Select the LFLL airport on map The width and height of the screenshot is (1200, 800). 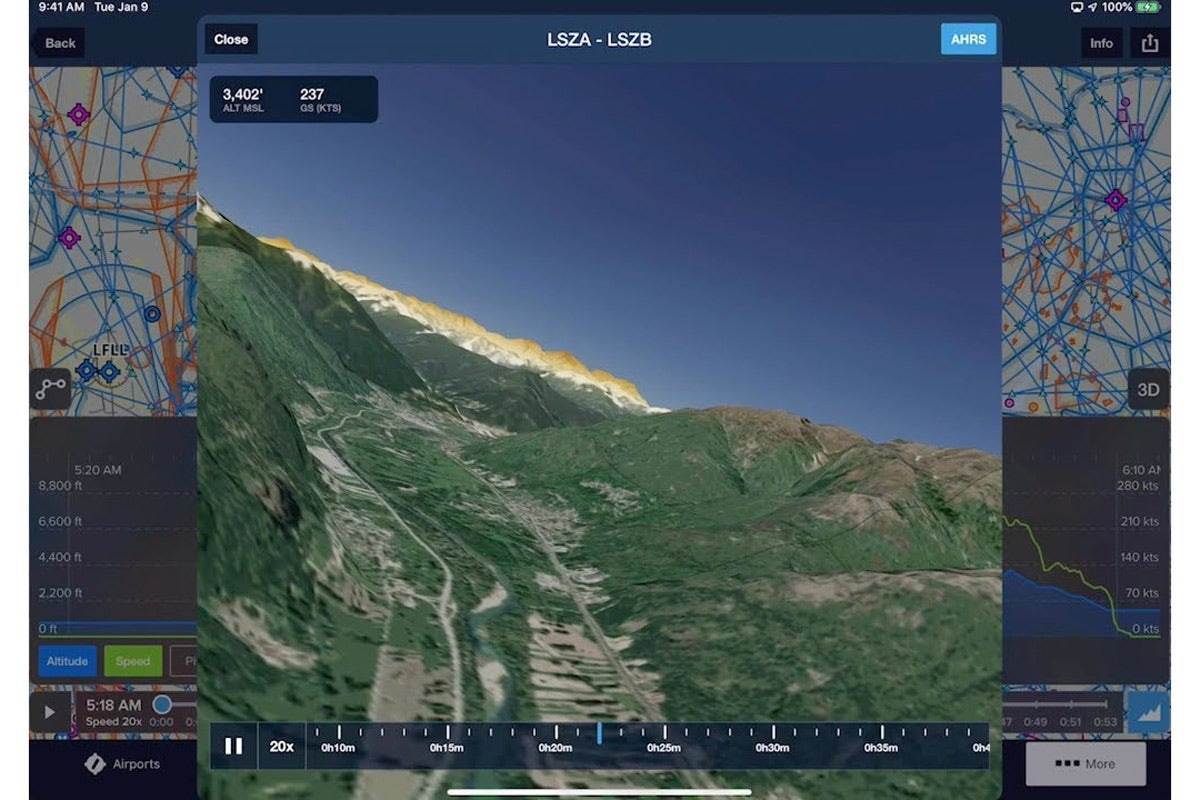(109, 349)
